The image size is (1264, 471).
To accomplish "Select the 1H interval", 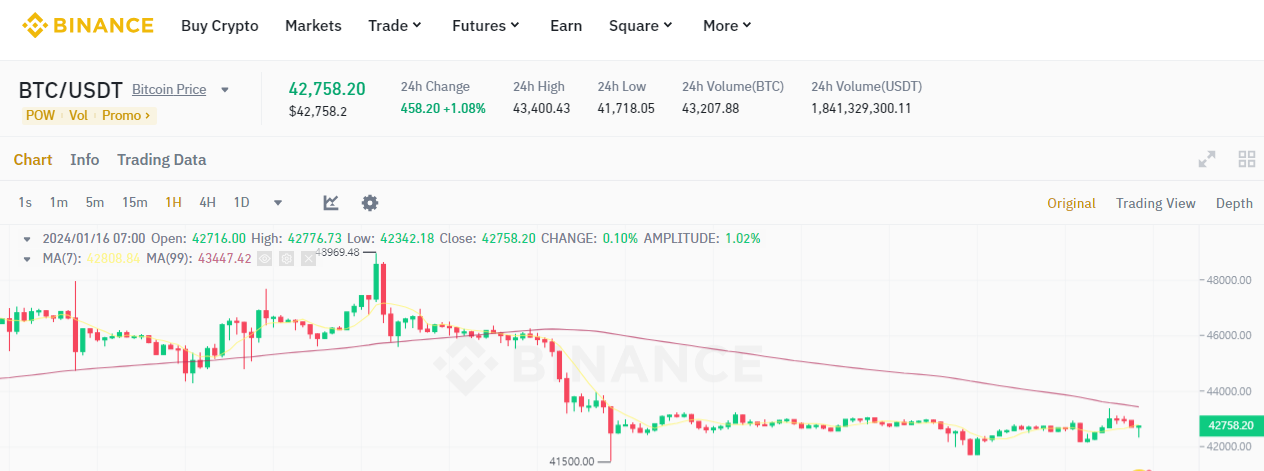I will click(x=173, y=202).
